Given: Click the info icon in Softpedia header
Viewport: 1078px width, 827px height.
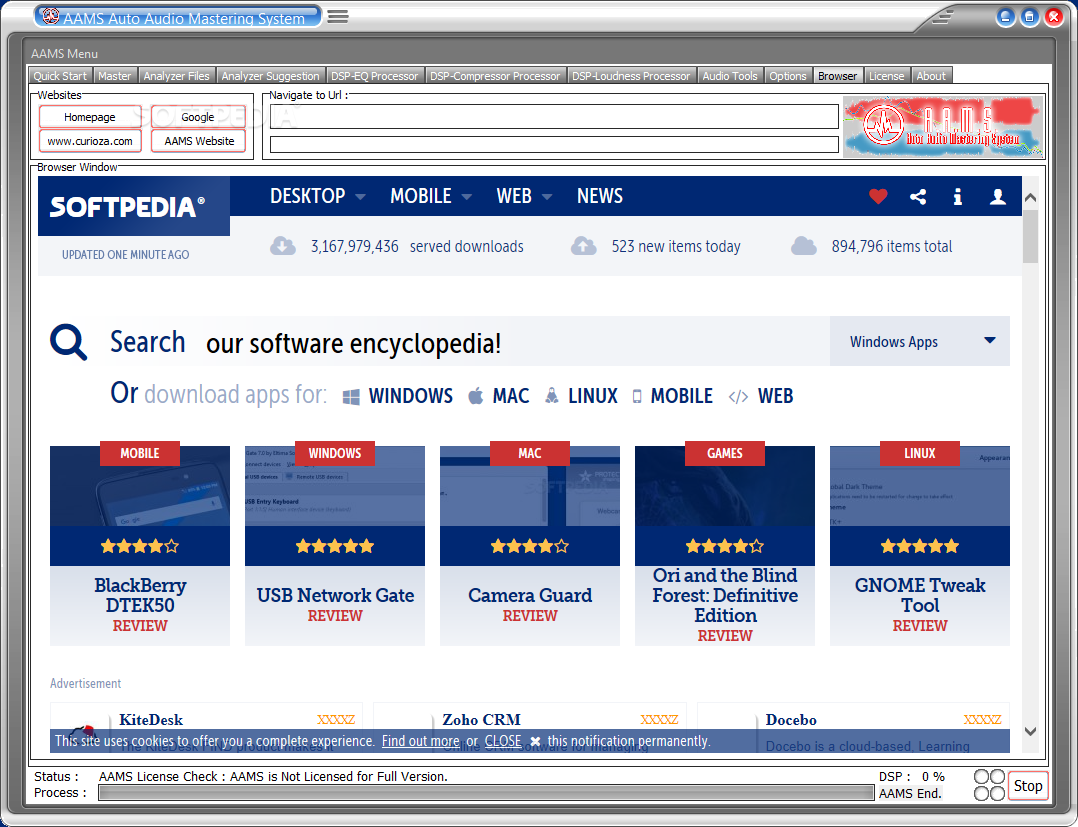Looking at the screenshot, I should (x=957, y=197).
